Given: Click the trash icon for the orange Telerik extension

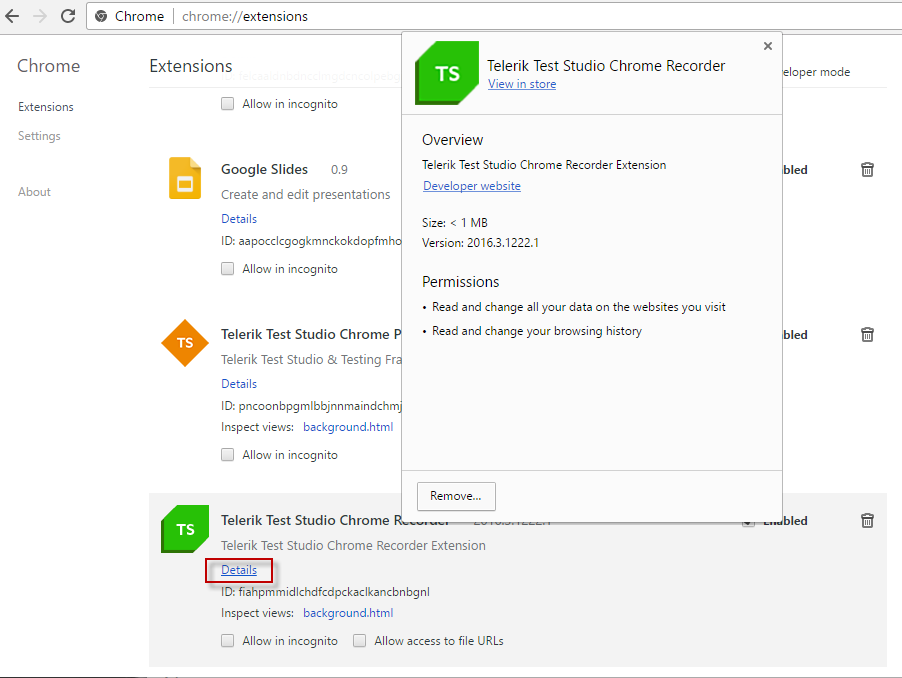Looking at the screenshot, I should coord(867,335).
